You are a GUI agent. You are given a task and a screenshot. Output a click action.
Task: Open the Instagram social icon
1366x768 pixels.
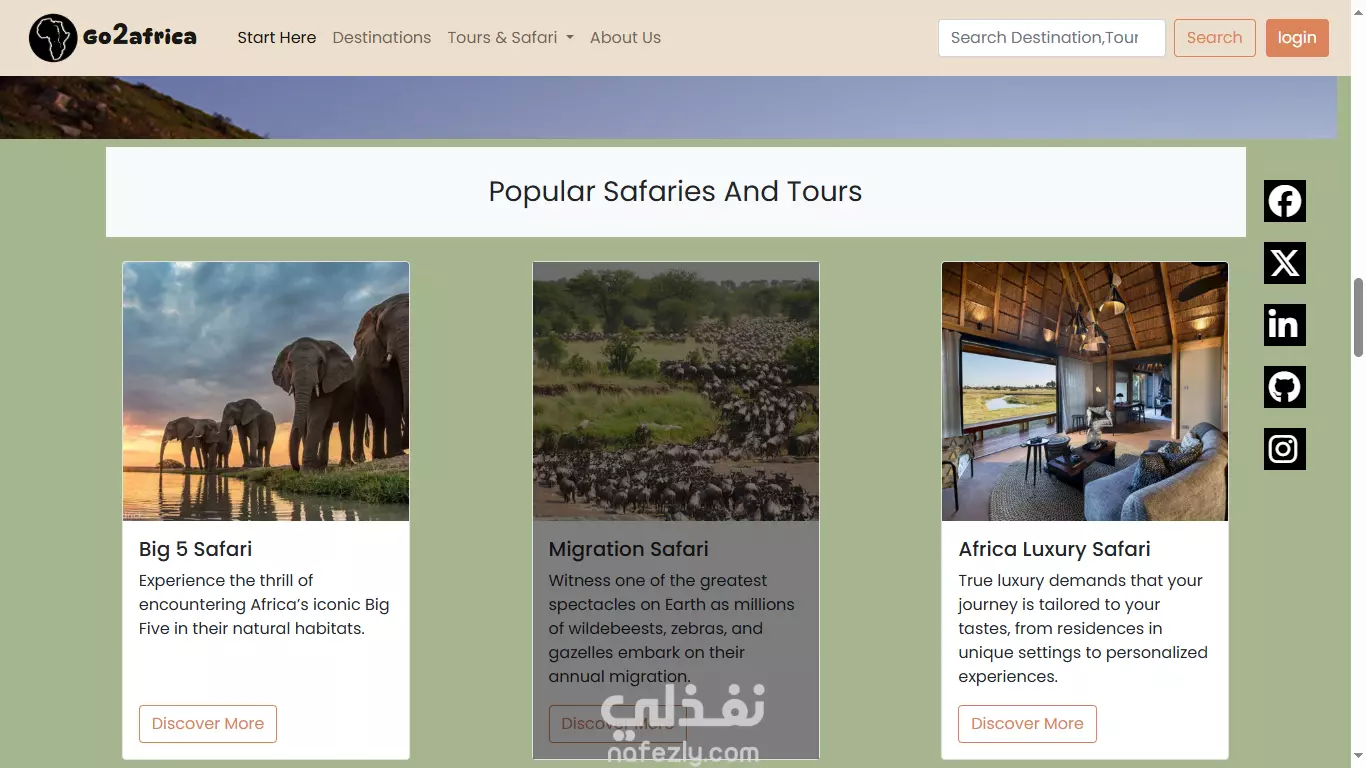(1285, 449)
